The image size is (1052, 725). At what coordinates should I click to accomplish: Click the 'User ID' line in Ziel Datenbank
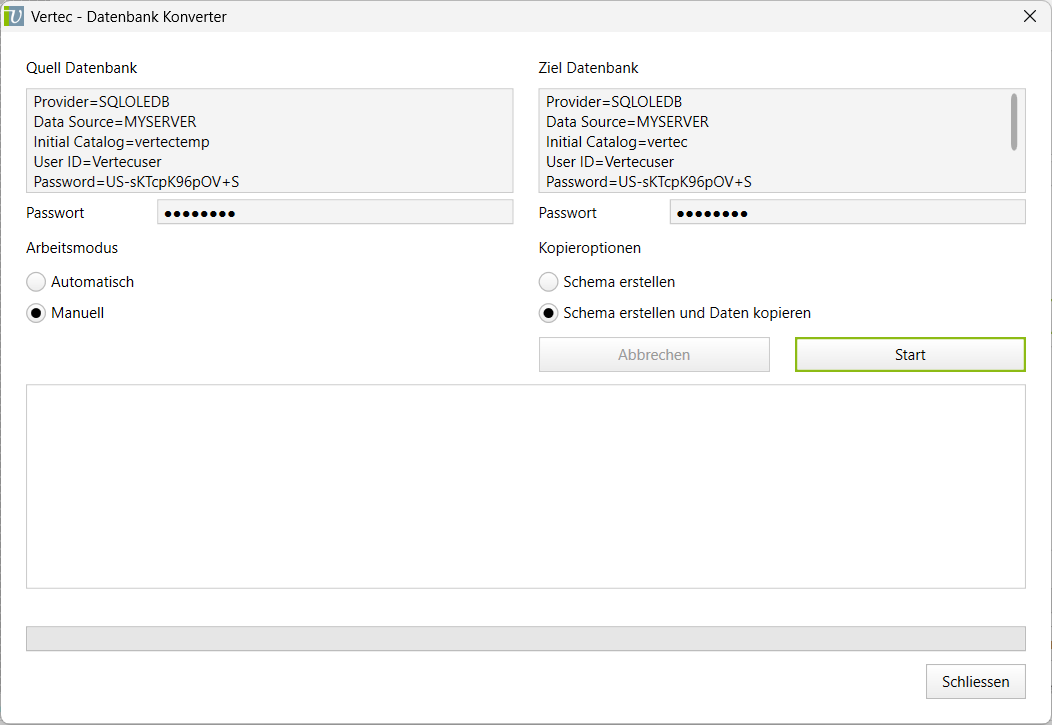coord(610,162)
